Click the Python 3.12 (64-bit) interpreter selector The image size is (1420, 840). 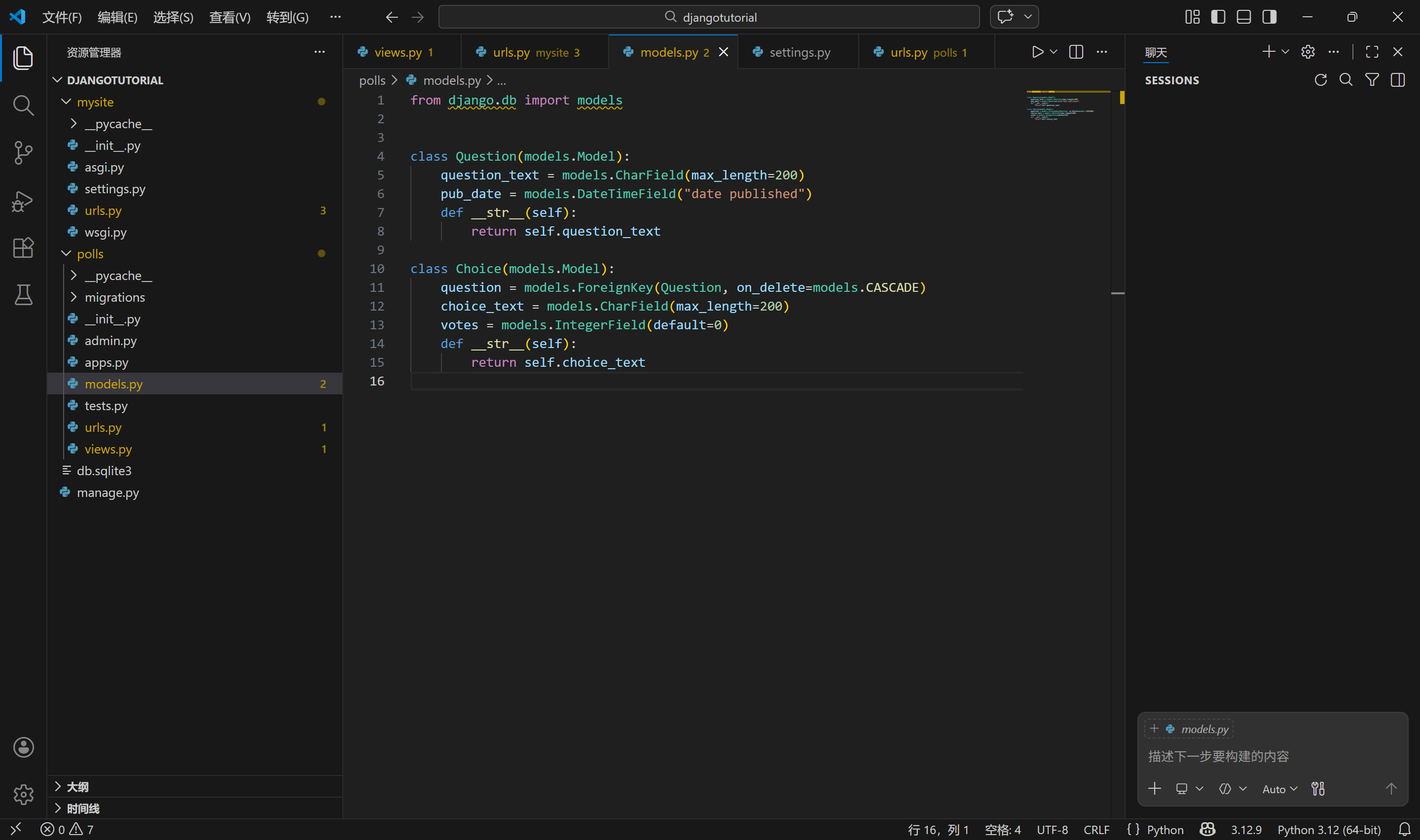[x=1328, y=829]
